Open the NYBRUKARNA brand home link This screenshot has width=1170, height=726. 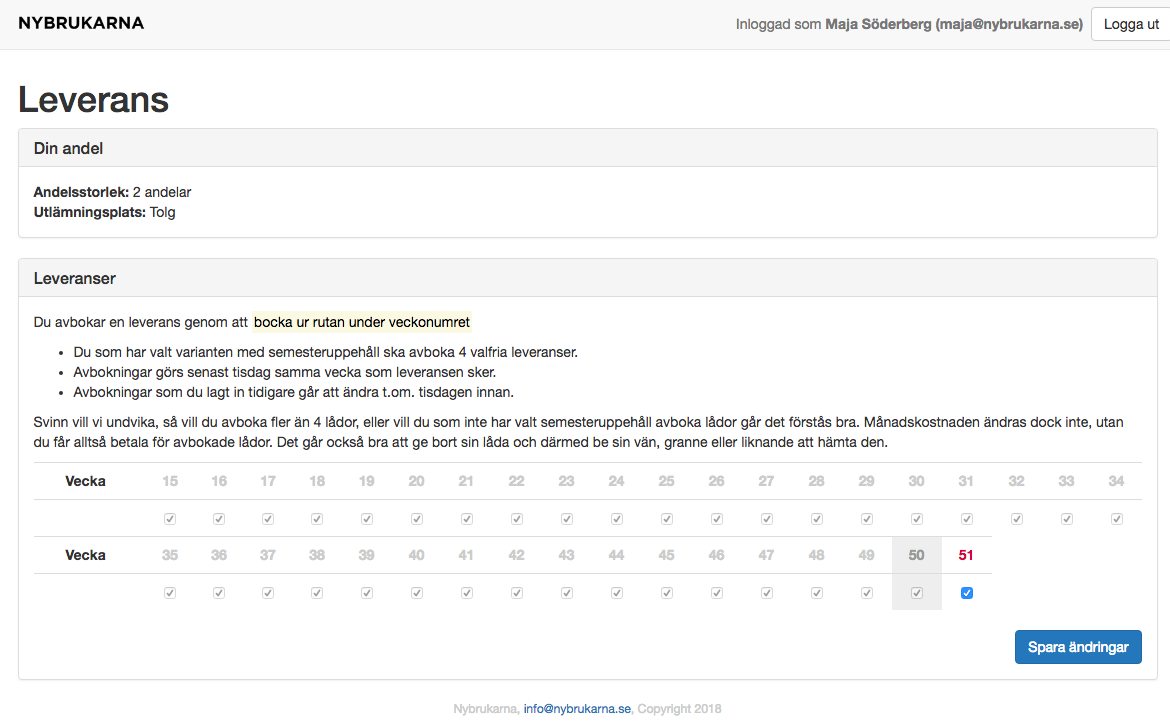tap(81, 23)
